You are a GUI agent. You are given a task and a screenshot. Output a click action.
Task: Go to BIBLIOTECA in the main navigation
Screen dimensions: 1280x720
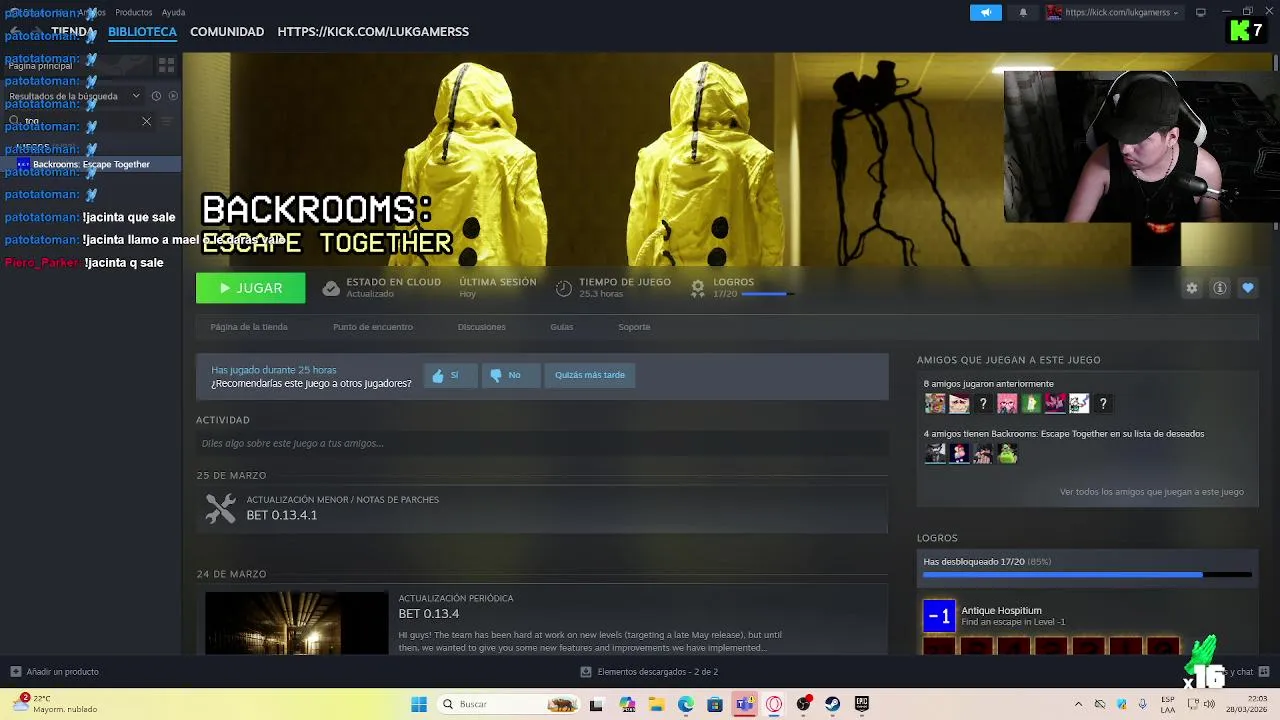point(142,32)
